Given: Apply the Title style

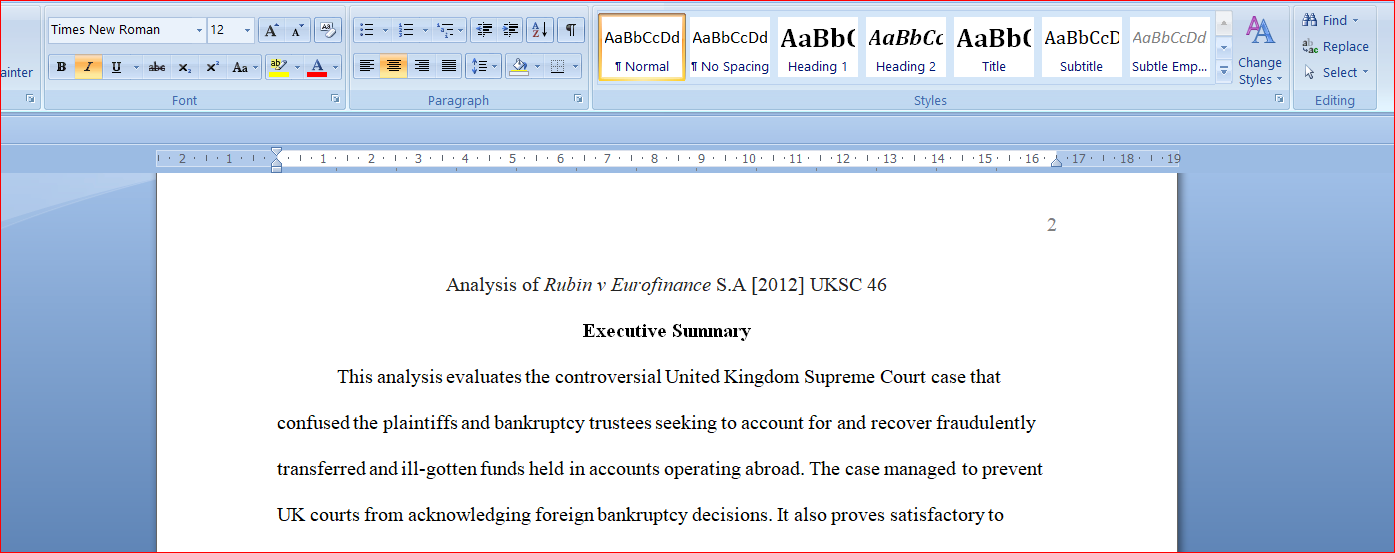Looking at the screenshot, I should point(994,47).
